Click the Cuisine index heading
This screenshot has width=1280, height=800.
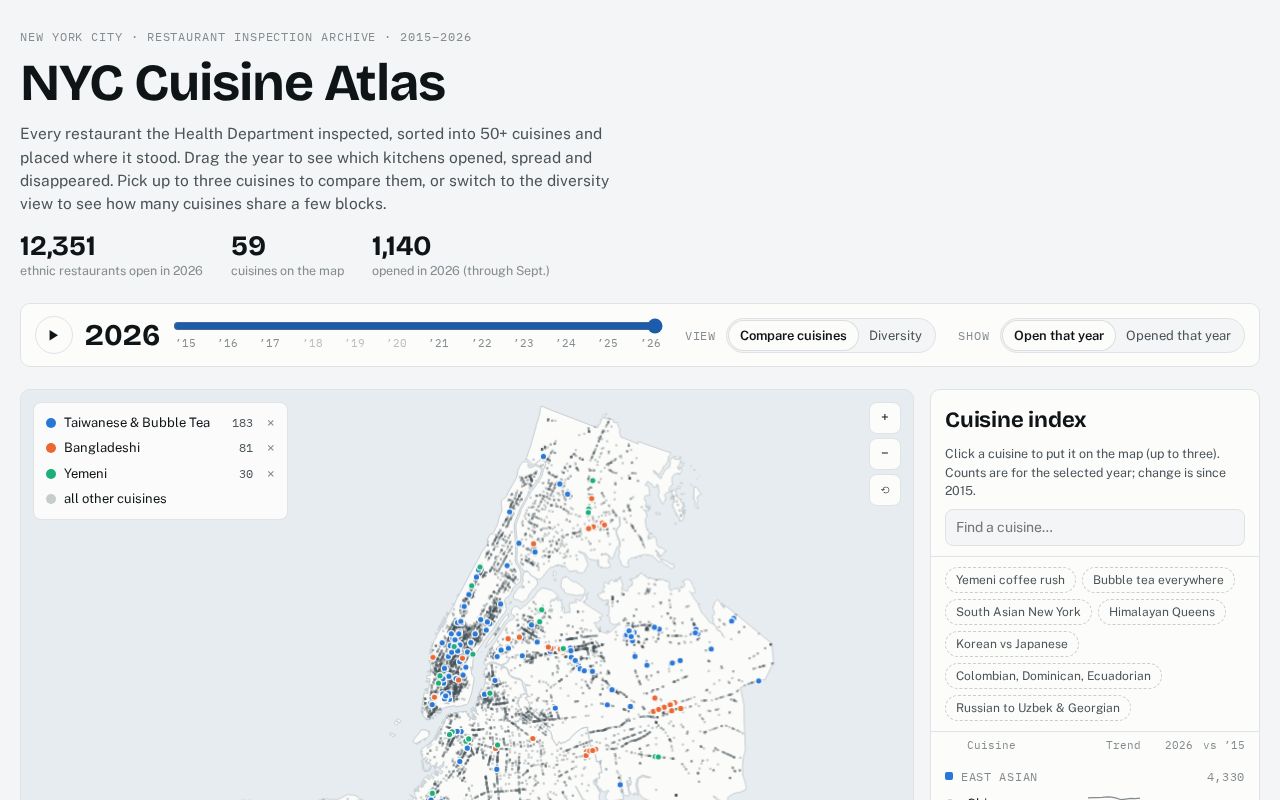[1015, 420]
